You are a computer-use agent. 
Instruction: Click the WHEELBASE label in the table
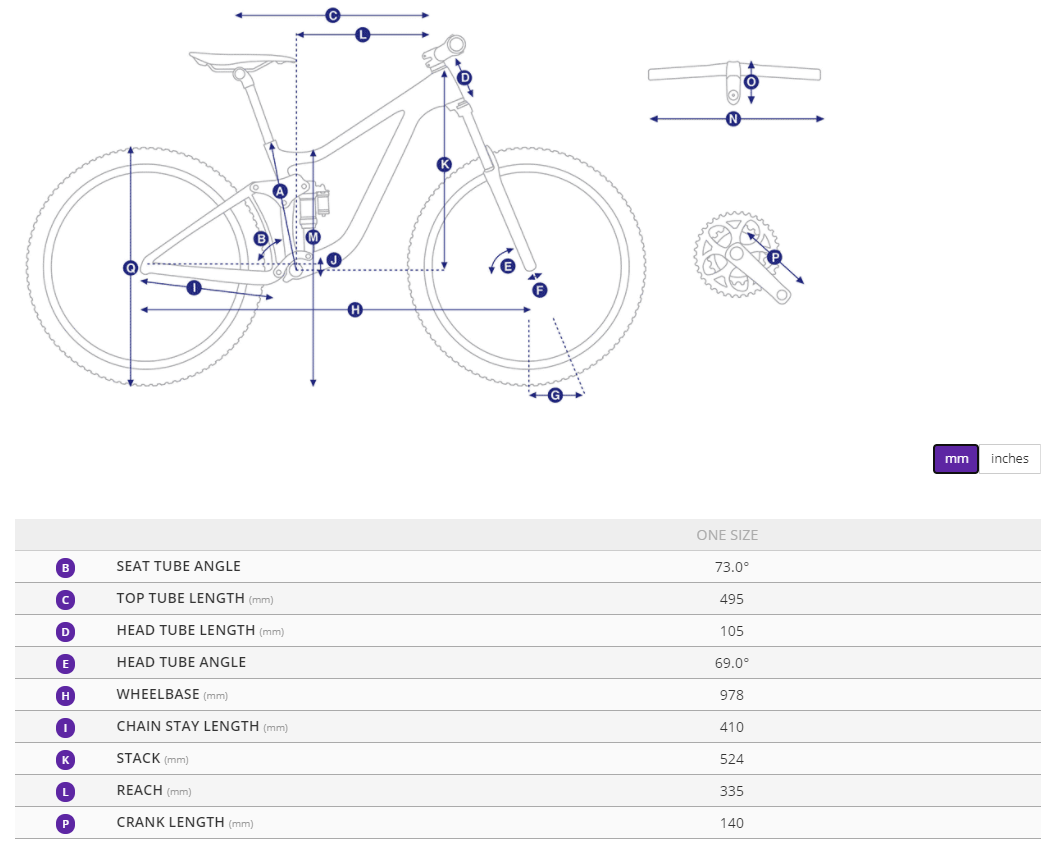(158, 694)
